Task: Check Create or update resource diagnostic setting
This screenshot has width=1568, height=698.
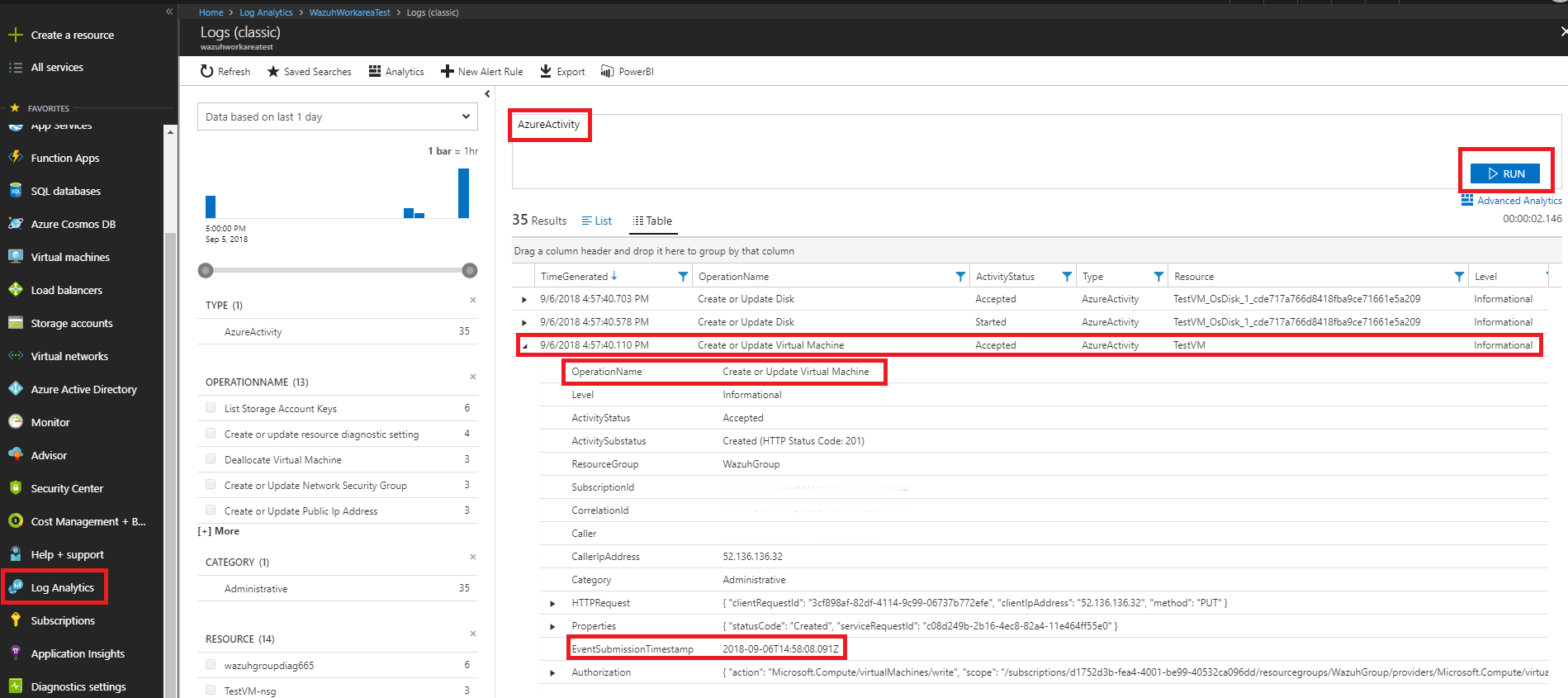Action: (211, 434)
